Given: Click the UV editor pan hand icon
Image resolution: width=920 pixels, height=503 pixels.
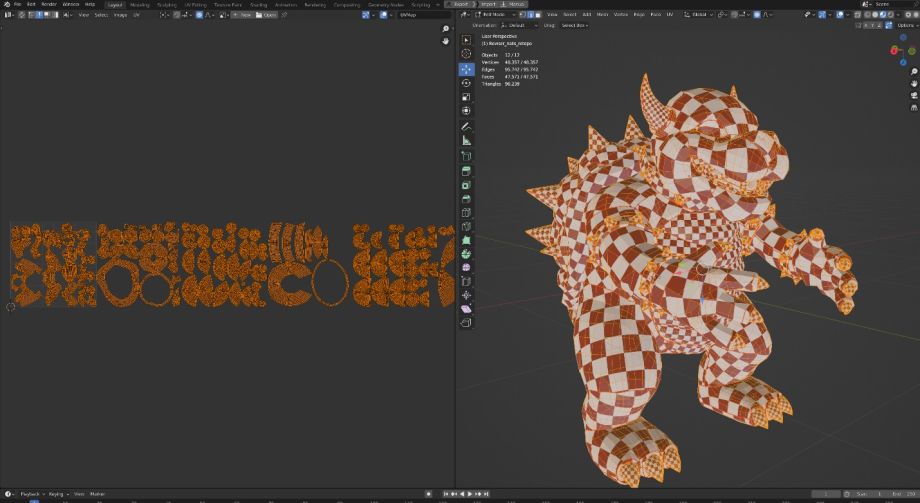Looking at the screenshot, I should click(x=445, y=41).
